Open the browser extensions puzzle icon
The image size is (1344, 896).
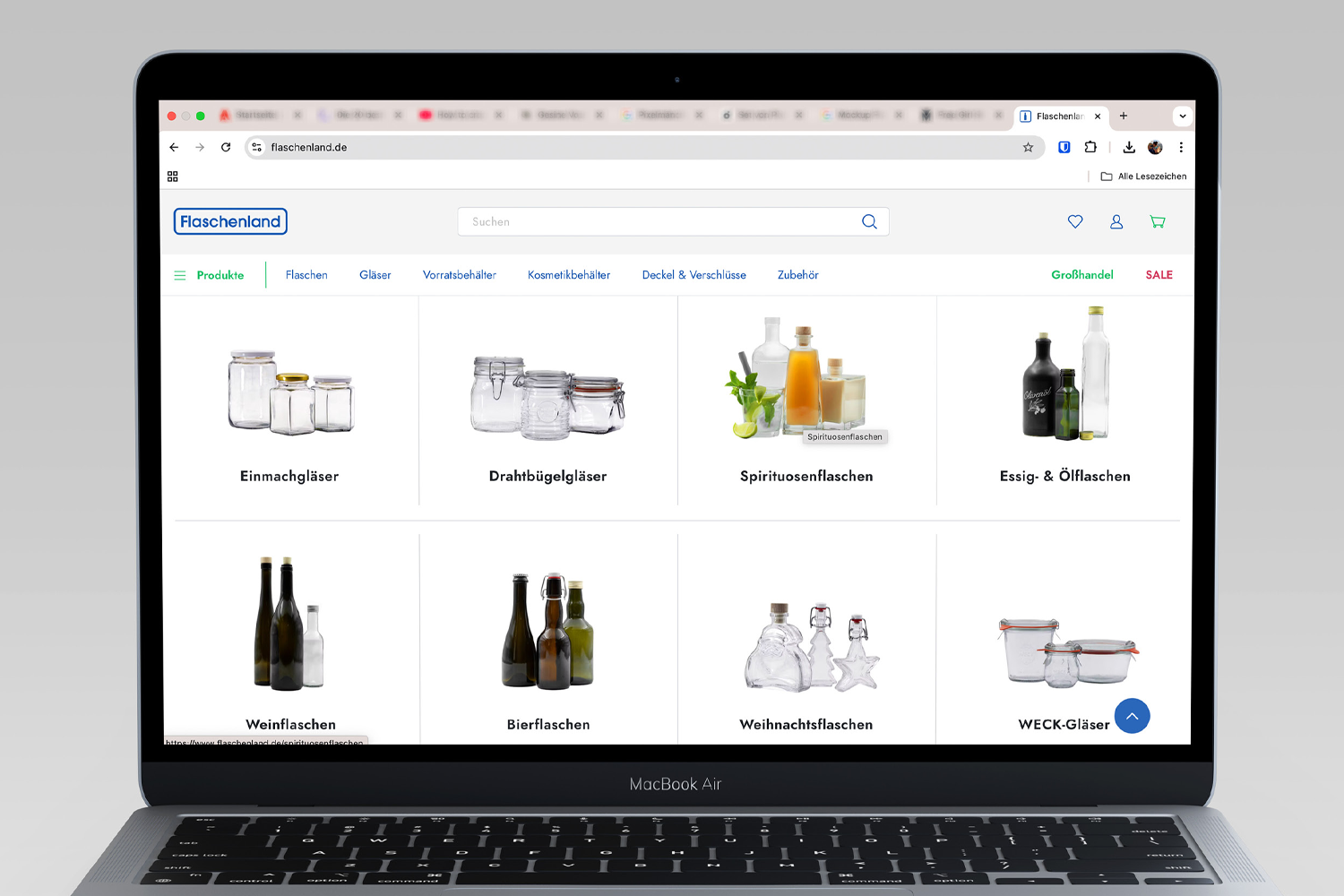click(x=1090, y=148)
